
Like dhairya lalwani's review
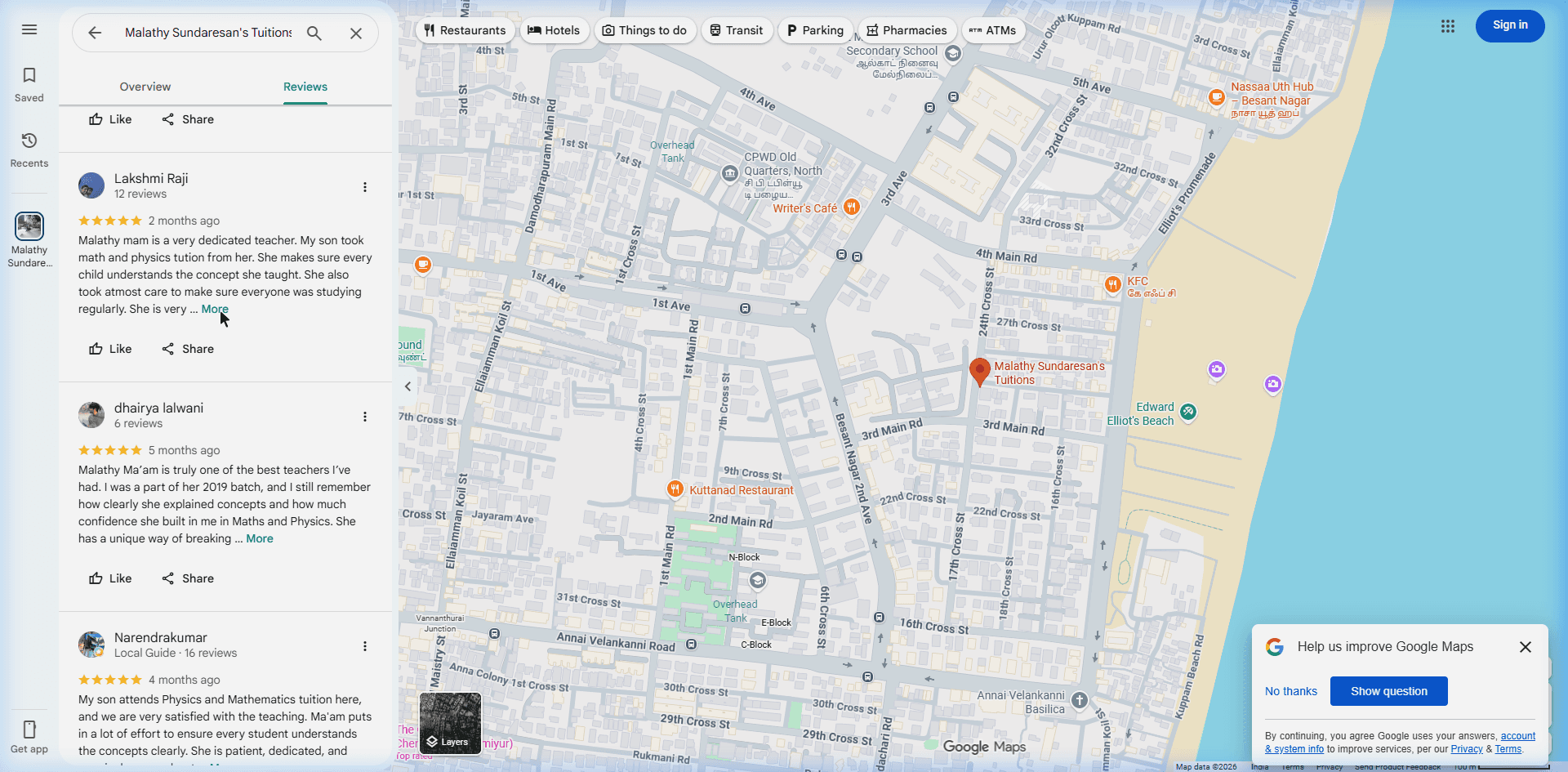(x=110, y=578)
